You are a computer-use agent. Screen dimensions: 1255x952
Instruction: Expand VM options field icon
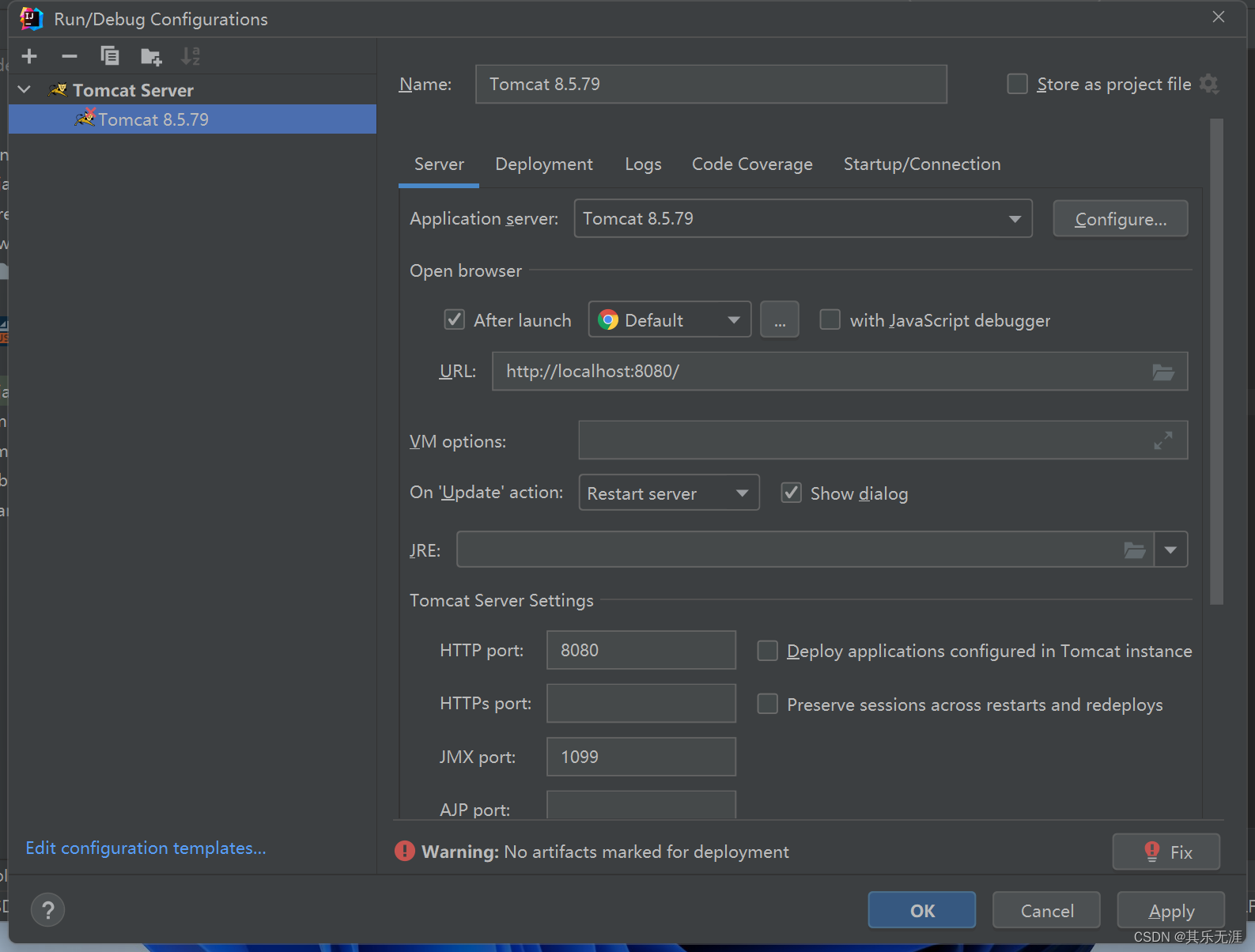(1163, 440)
